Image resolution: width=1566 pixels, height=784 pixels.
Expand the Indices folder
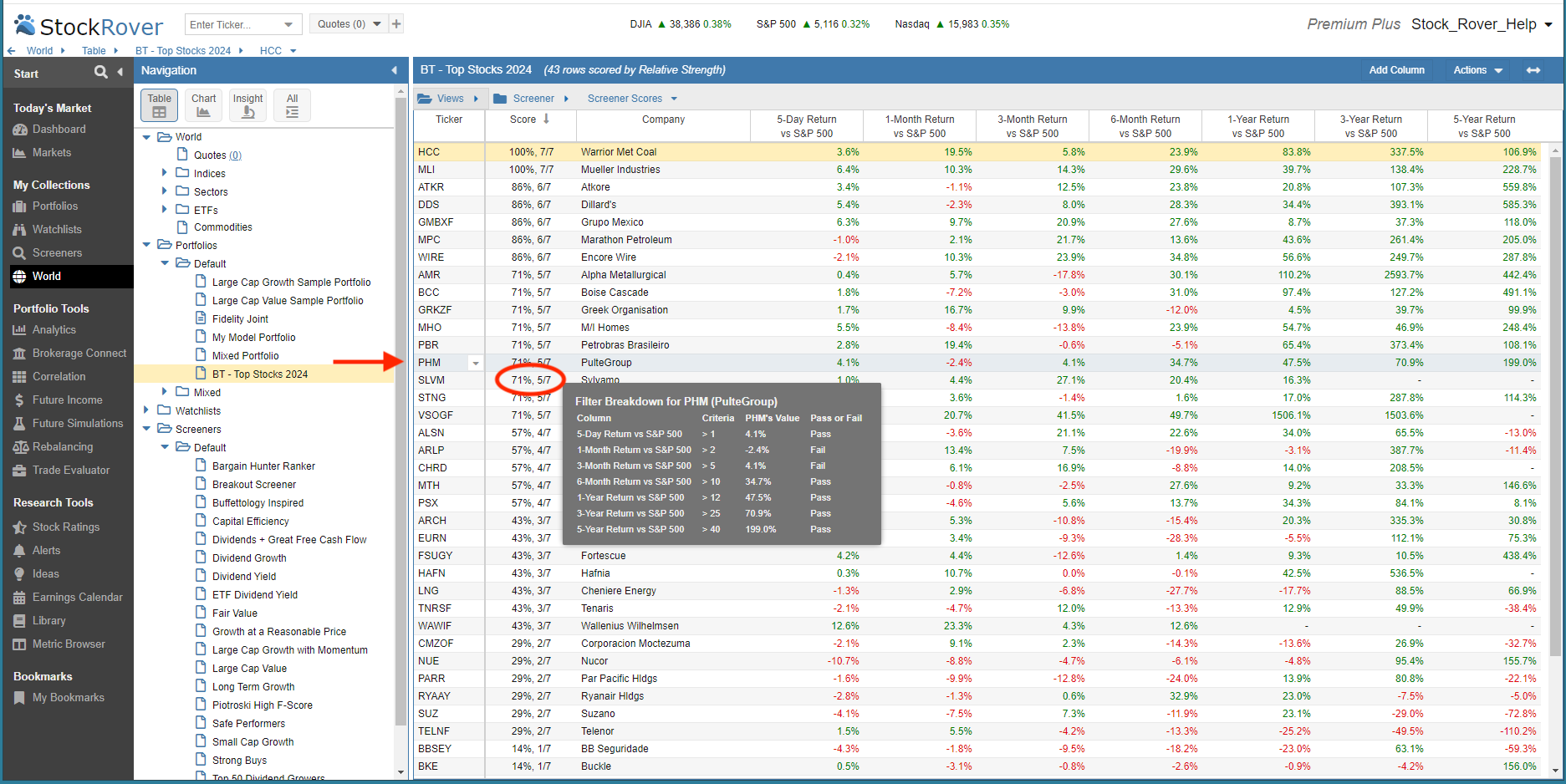165,173
